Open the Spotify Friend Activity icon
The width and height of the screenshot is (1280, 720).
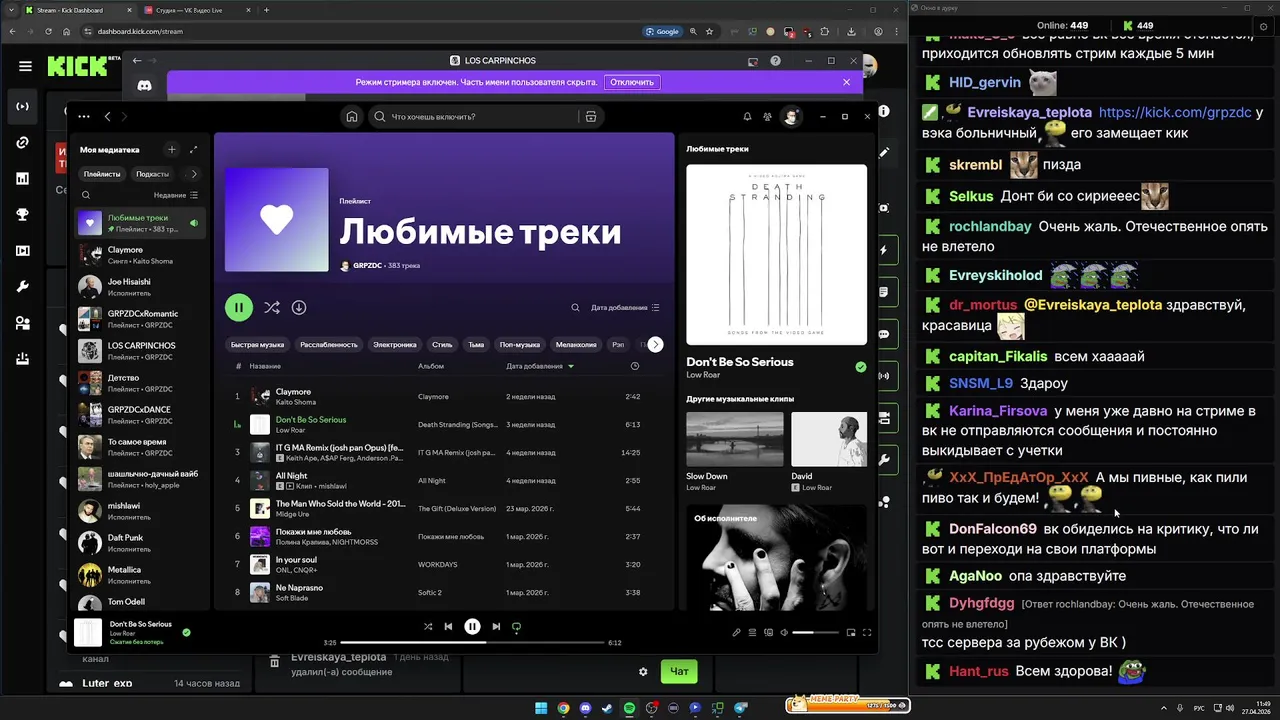click(x=767, y=117)
